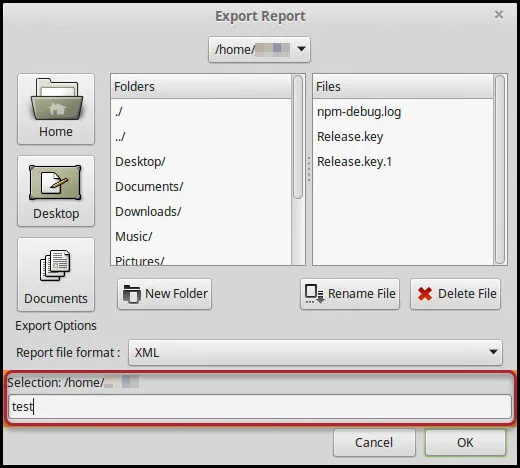
Task: Open the Desktop shortcut icon
Action: (56, 191)
